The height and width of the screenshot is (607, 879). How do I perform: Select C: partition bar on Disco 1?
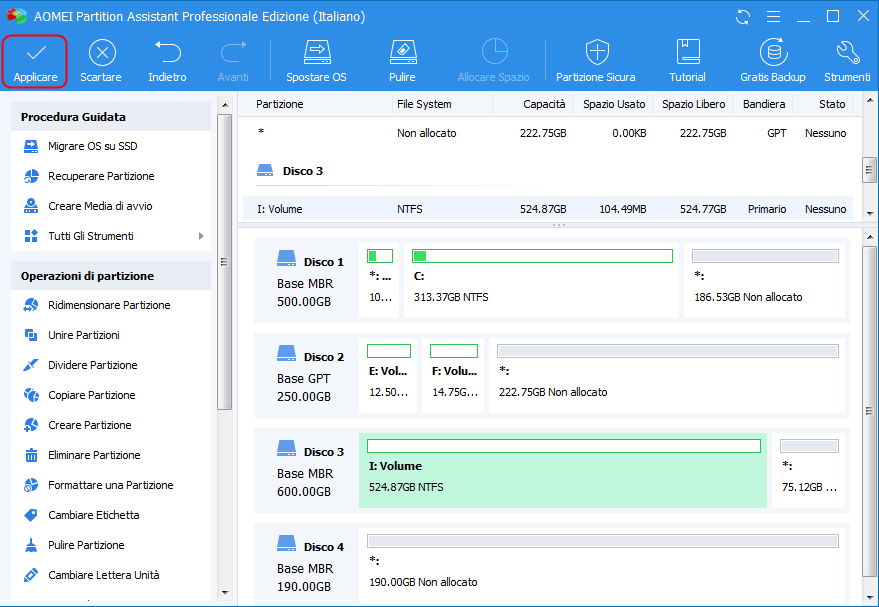pyautogui.click(x=542, y=279)
